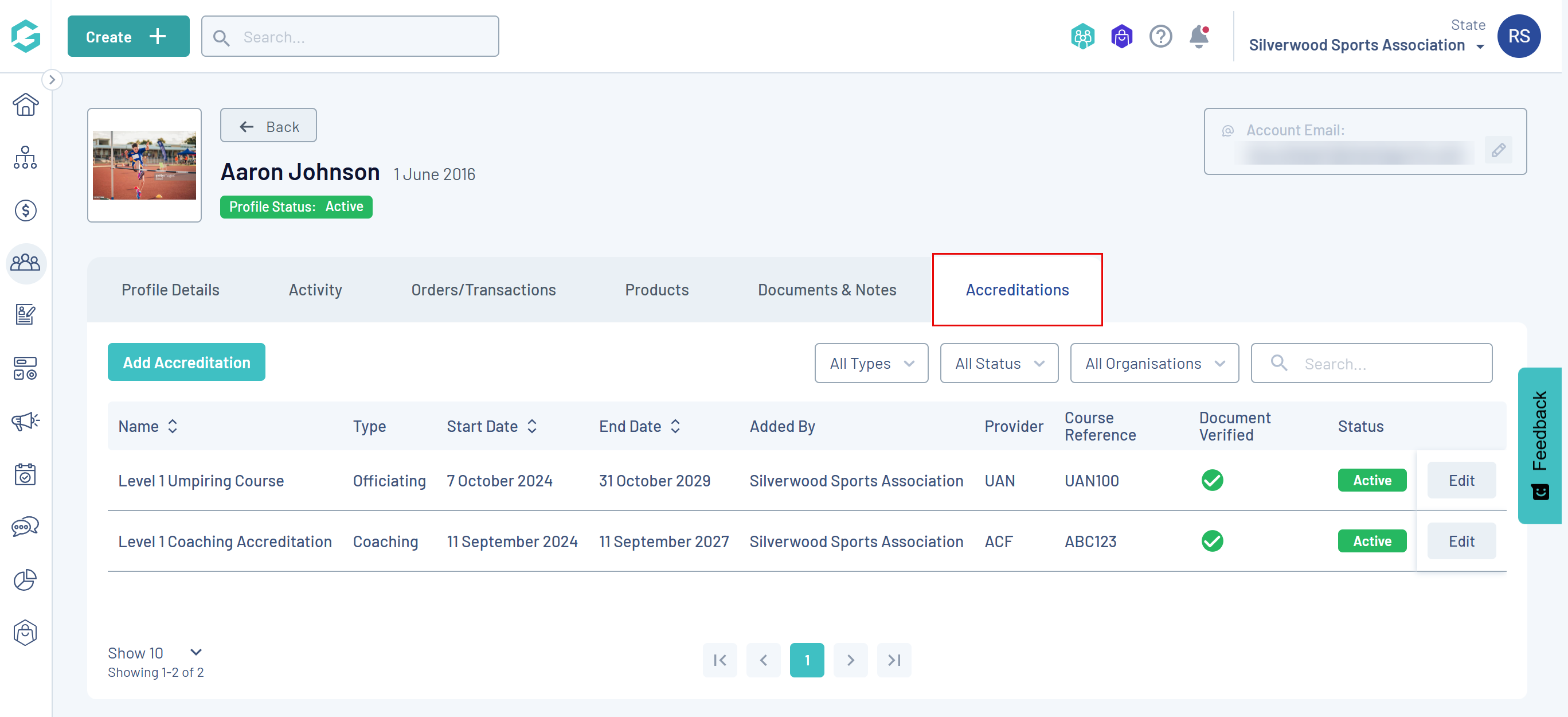Open the help question mark icon
Screen dimensions: 1568x717
pos(1160,37)
